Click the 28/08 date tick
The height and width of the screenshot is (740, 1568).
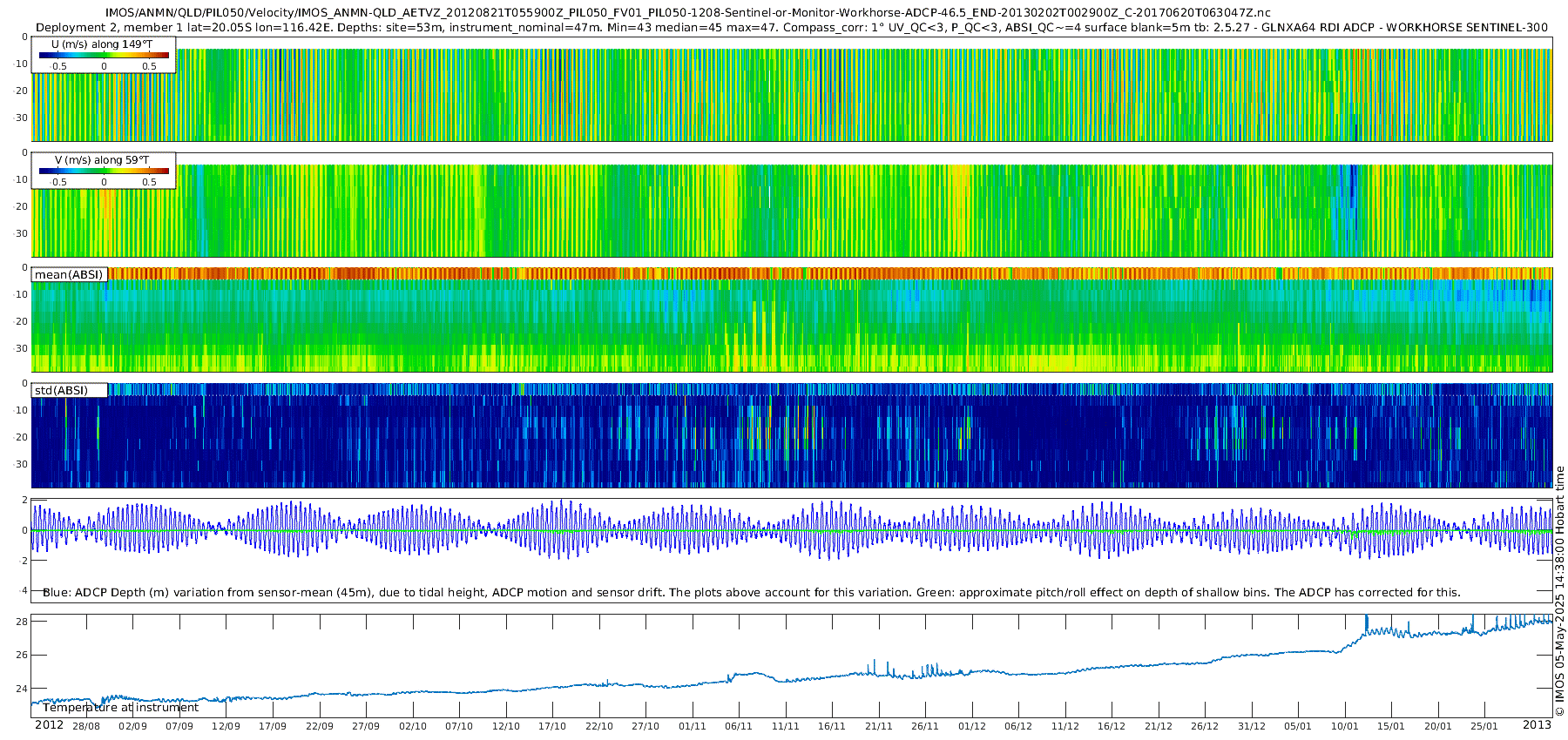click(x=86, y=726)
